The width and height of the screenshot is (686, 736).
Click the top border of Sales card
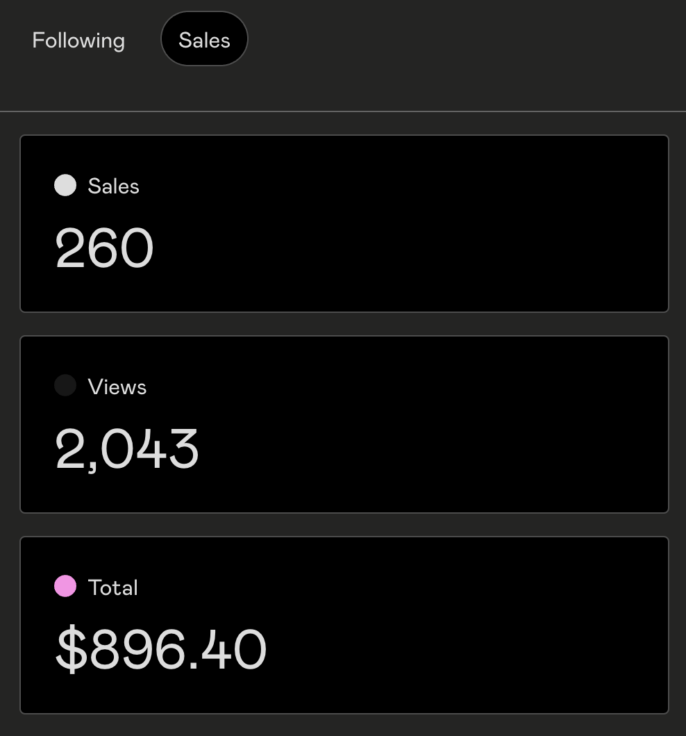coord(343,135)
